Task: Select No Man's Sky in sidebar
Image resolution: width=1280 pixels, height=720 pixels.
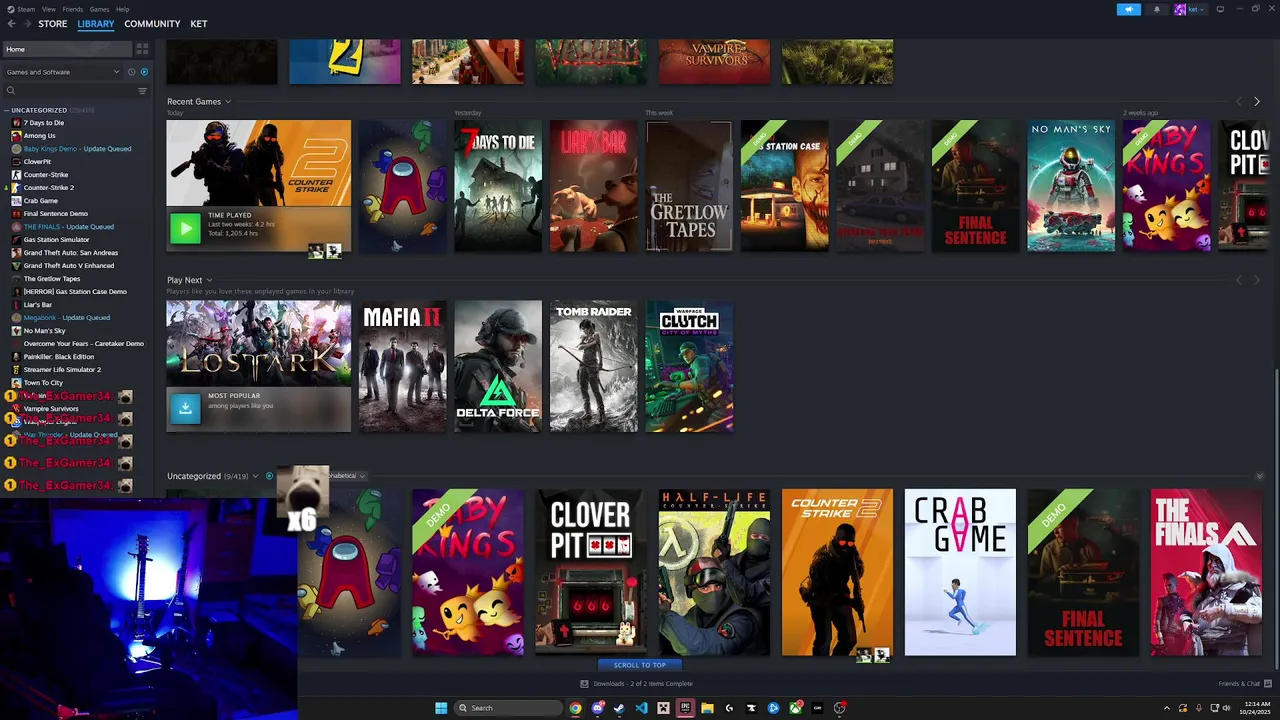Action: [x=44, y=331]
